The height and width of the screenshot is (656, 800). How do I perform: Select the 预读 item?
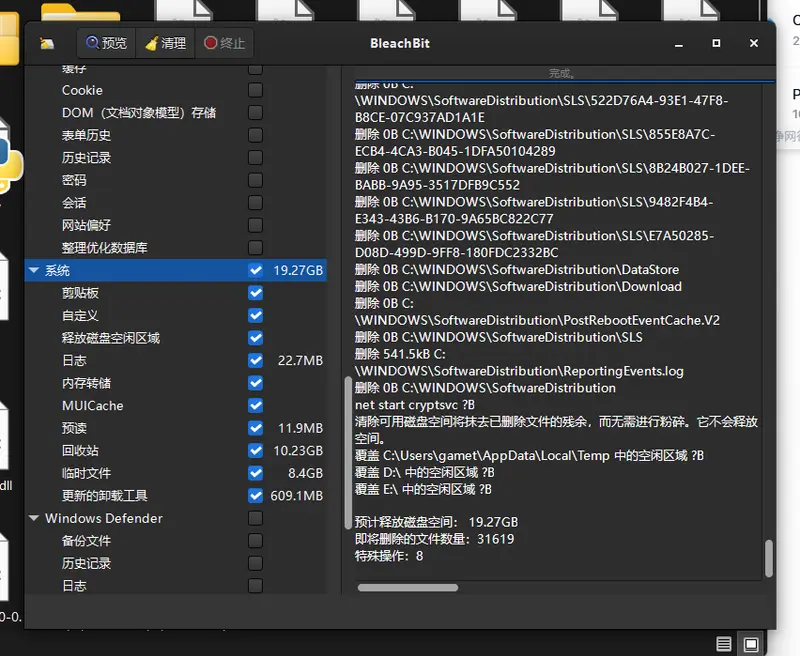point(74,428)
